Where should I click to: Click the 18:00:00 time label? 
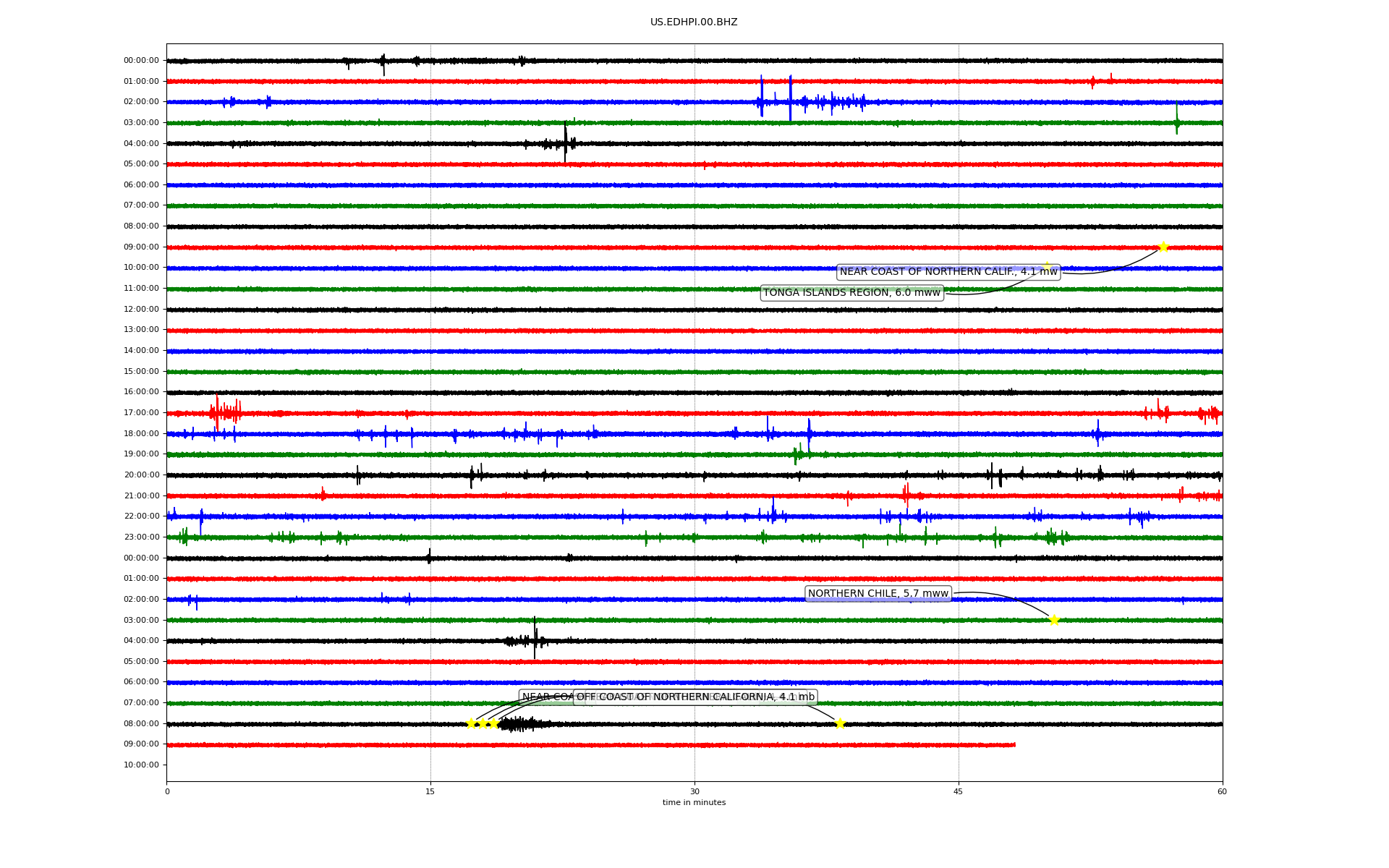141,434
